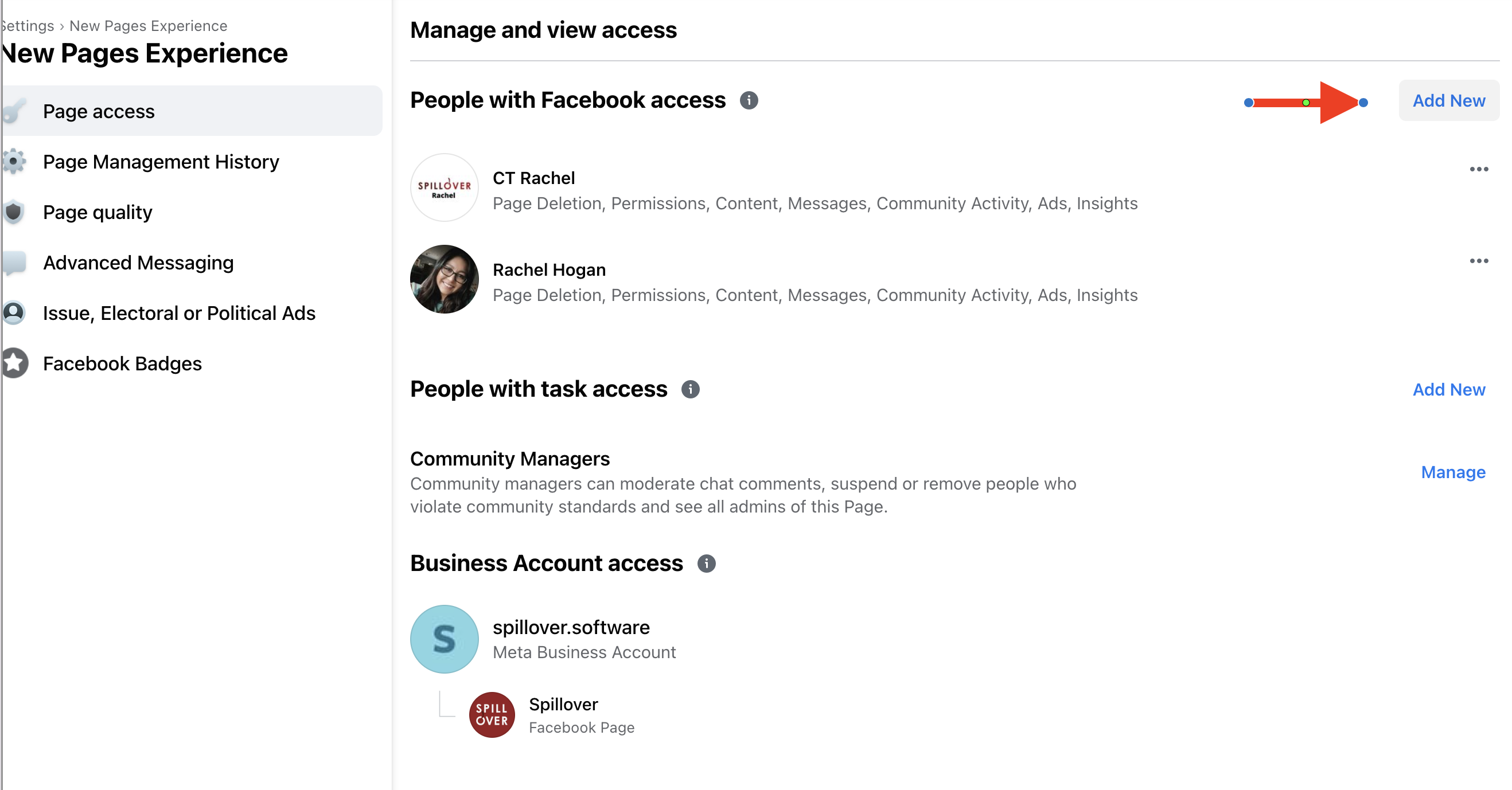The image size is (1512, 790).
Task: Add New person with task access
Action: click(x=1448, y=390)
